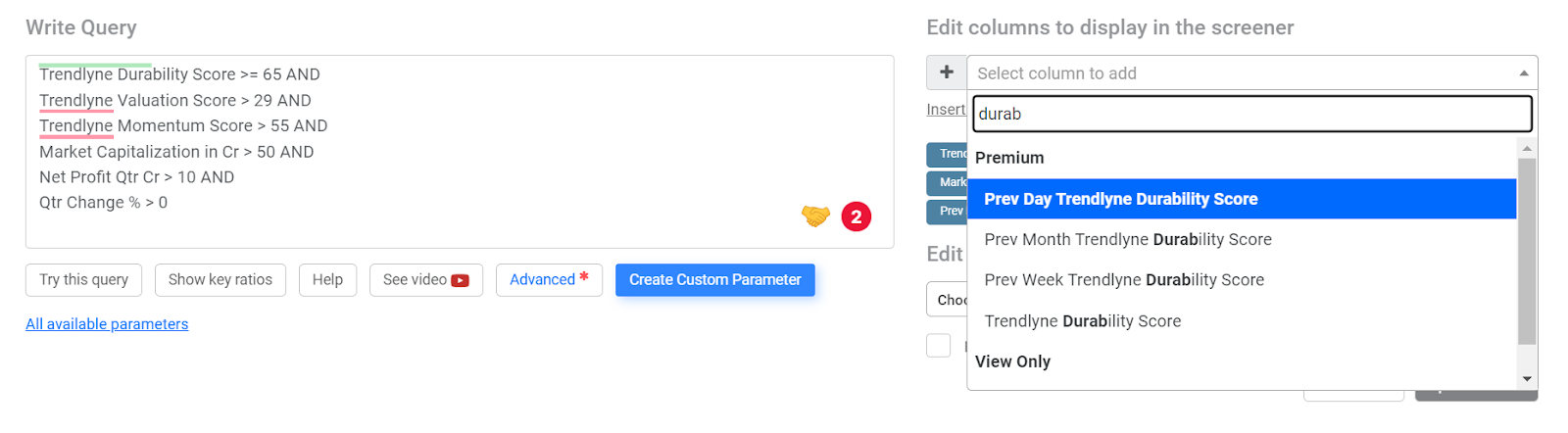The width and height of the screenshot is (1568, 433).
Task: Click the caret arrow of column selector
Action: (x=1524, y=73)
